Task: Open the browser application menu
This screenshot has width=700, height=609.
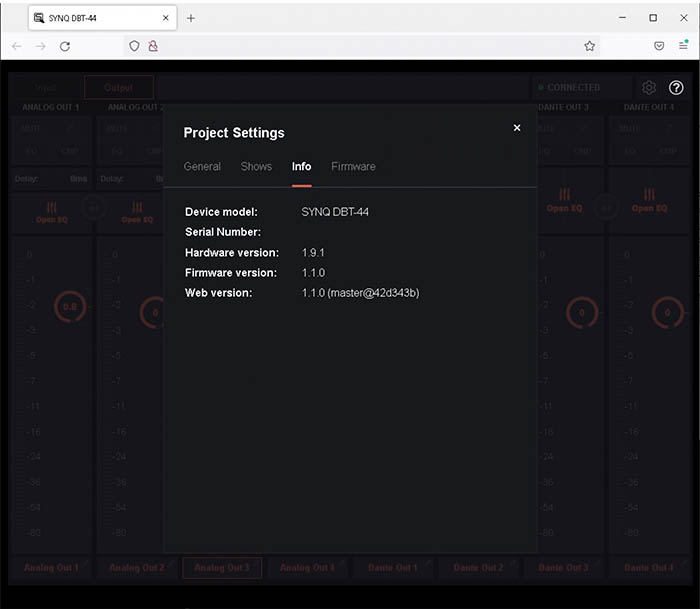Action: (684, 46)
